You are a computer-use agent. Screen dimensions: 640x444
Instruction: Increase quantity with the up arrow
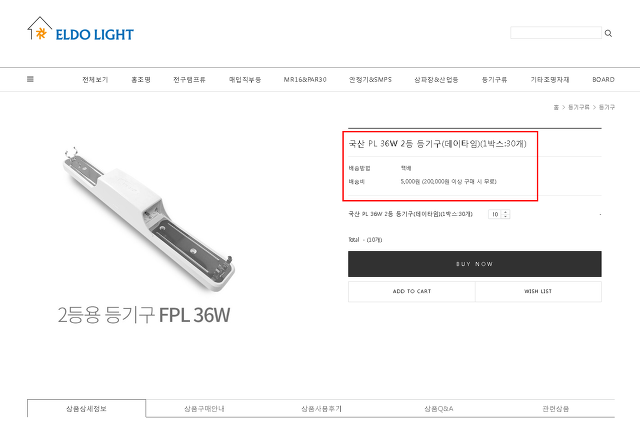pos(506,212)
